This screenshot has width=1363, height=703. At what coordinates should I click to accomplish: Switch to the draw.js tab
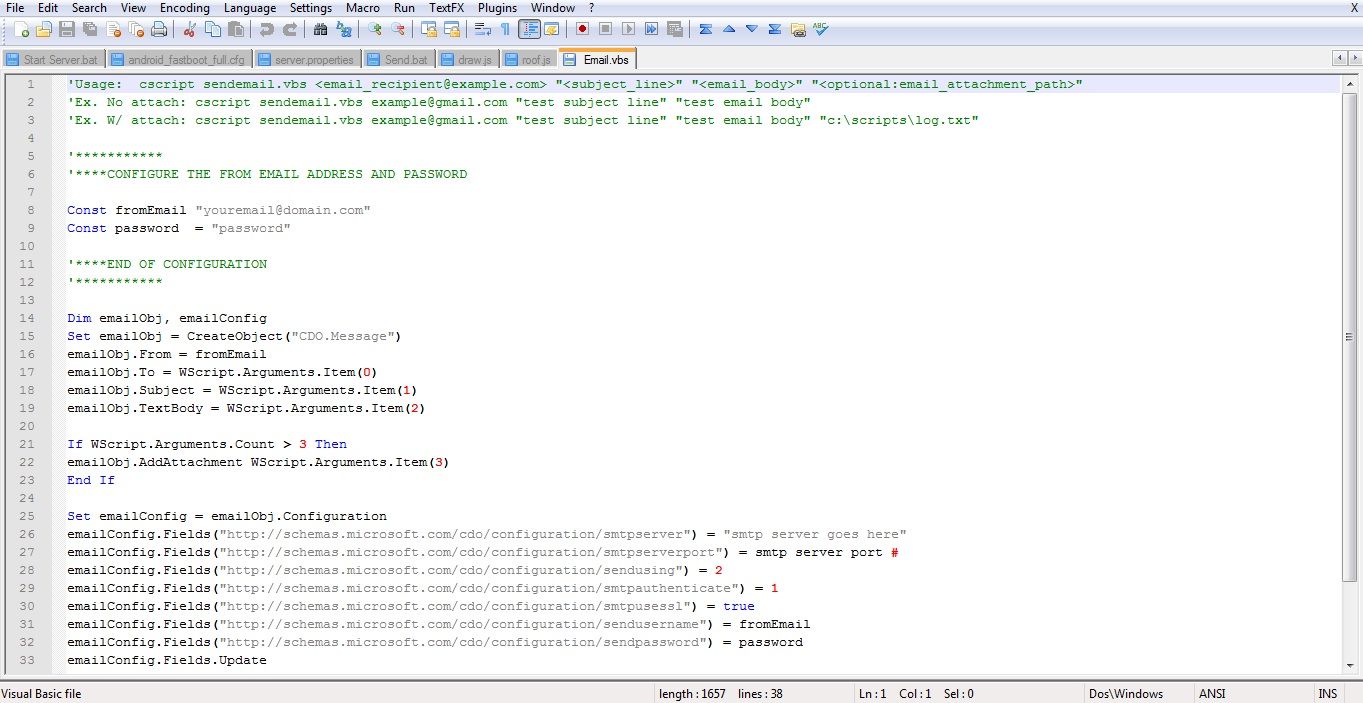click(467, 60)
